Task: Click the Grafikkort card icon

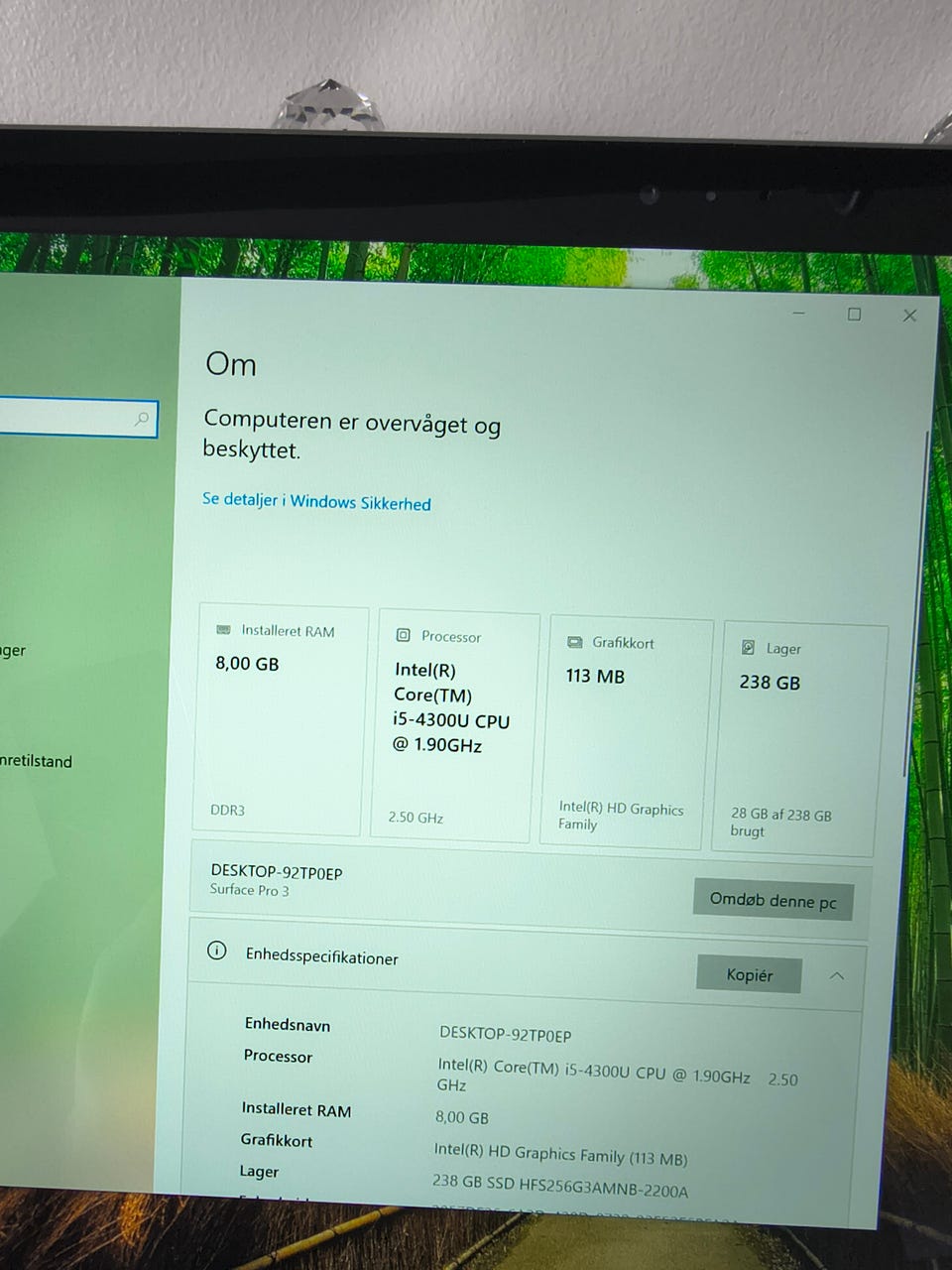Action: click(x=574, y=641)
